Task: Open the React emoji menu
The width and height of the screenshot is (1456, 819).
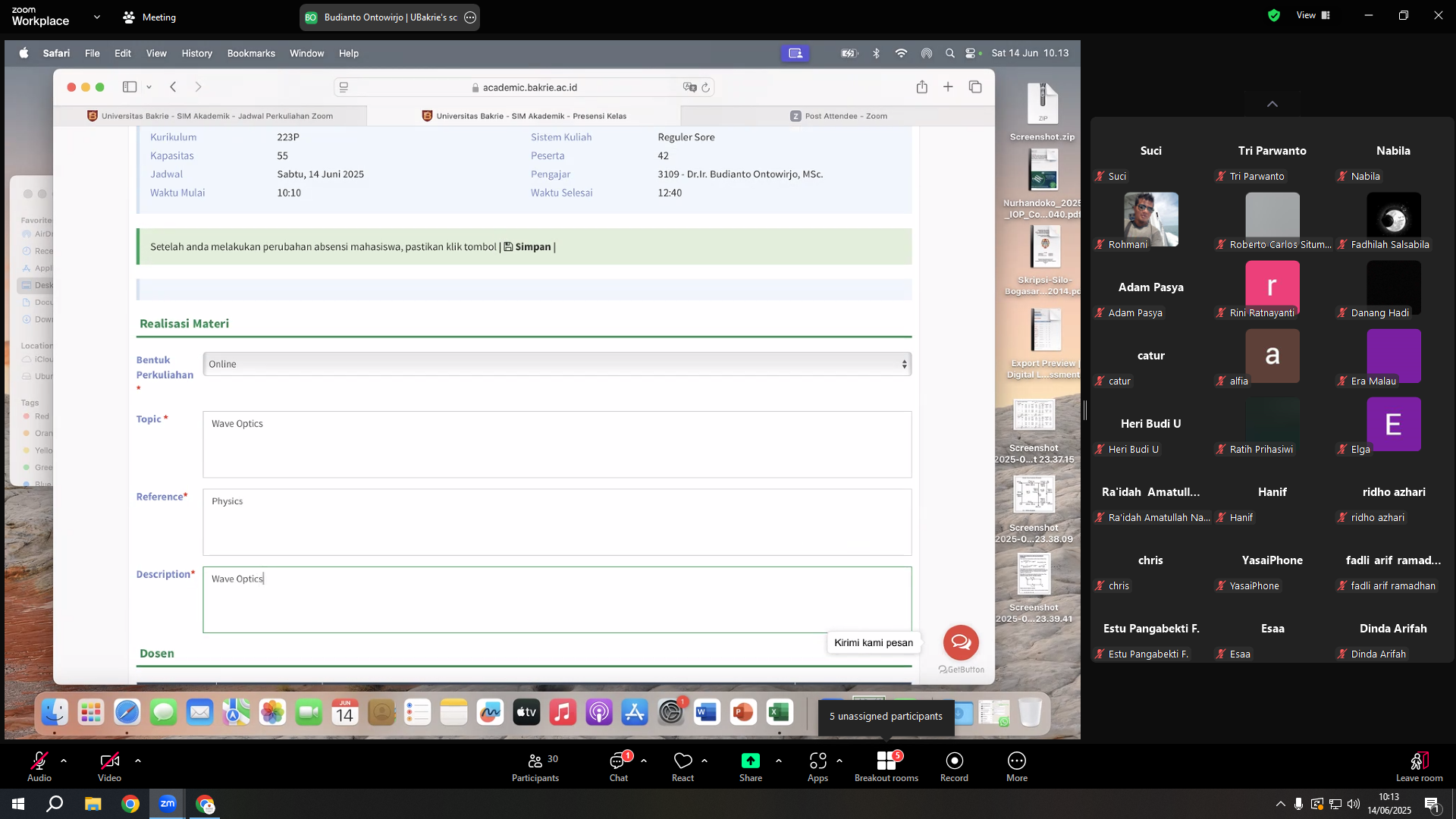Action: pos(683,766)
